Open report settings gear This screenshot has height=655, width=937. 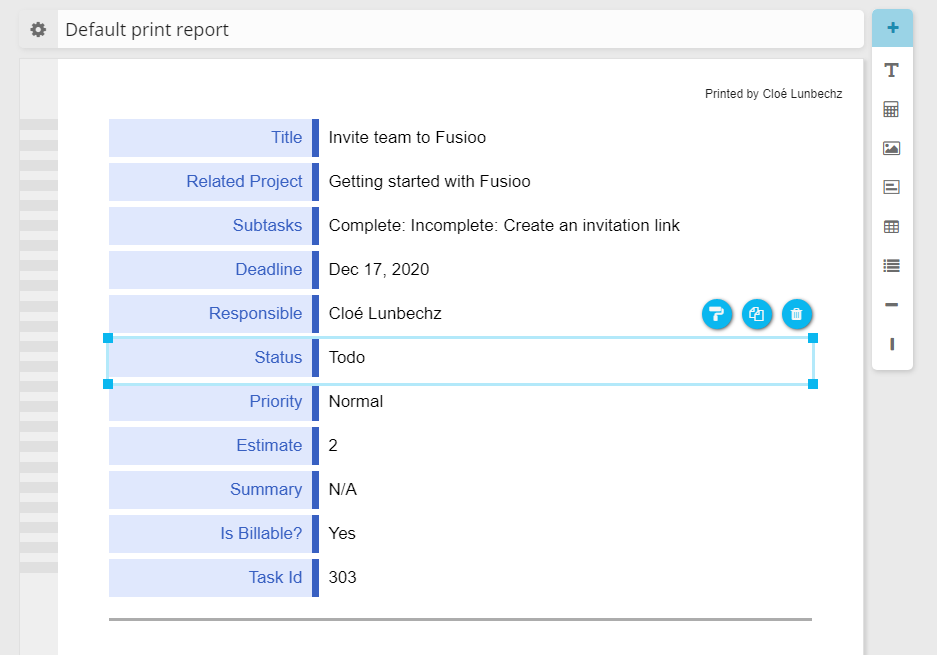pos(38,30)
